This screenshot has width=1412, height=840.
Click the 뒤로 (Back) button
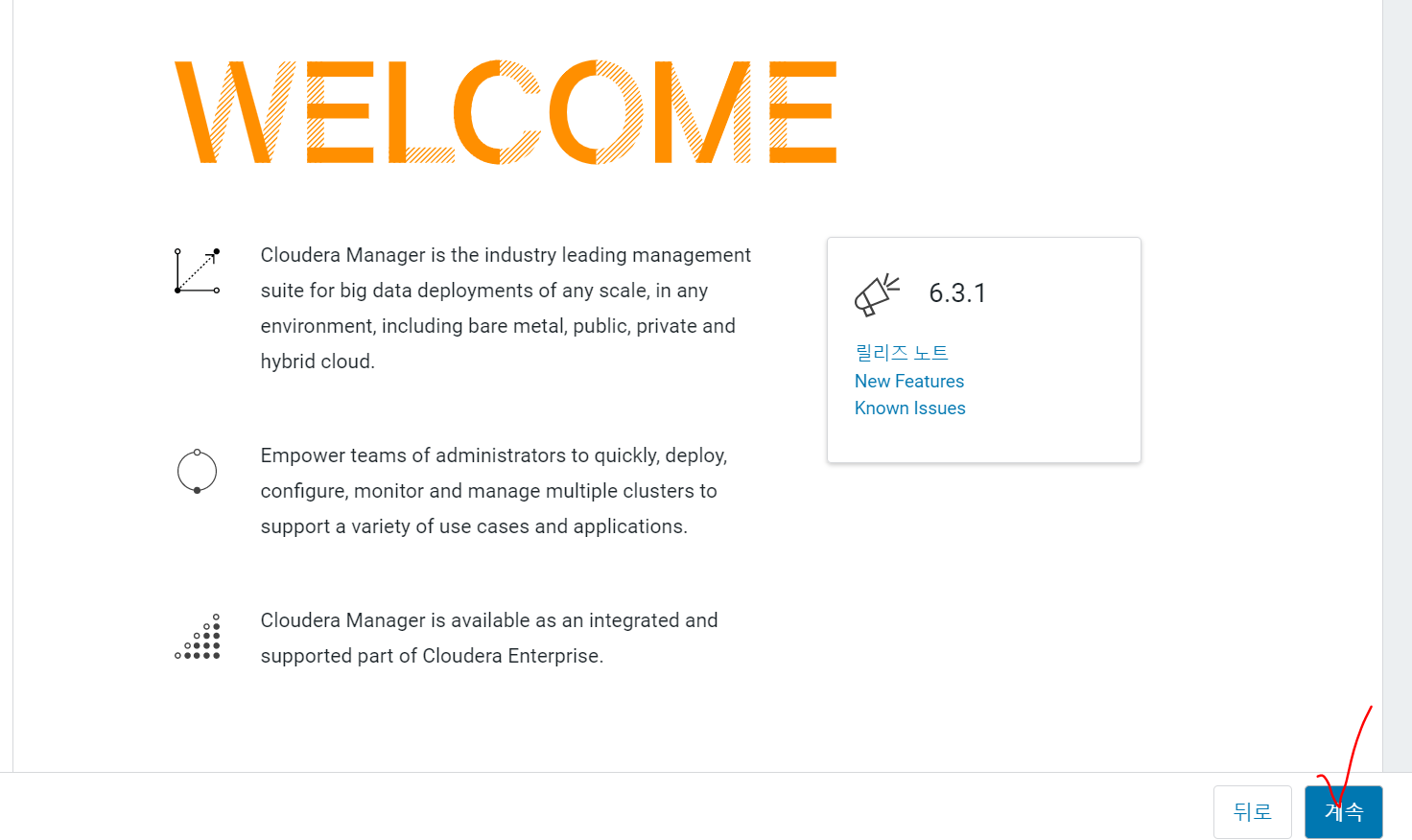pyautogui.click(x=1252, y=812)
